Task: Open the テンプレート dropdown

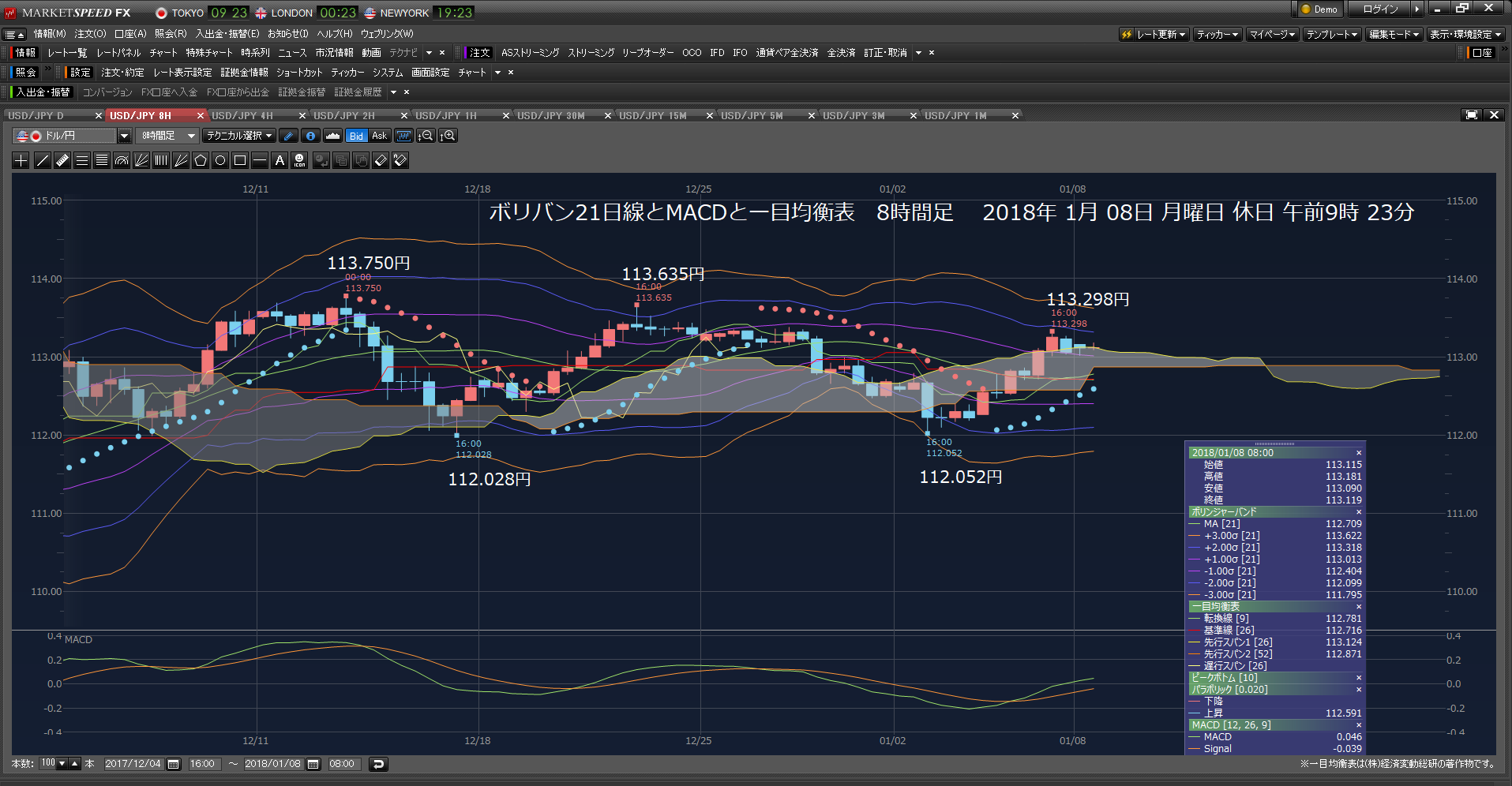Action: [1331, 34]
